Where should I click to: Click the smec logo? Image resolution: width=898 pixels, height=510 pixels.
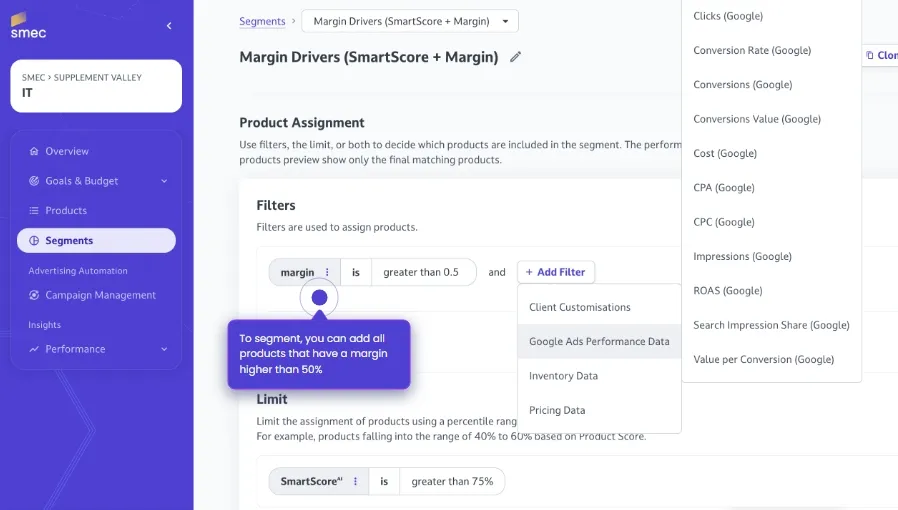point(27,26)
